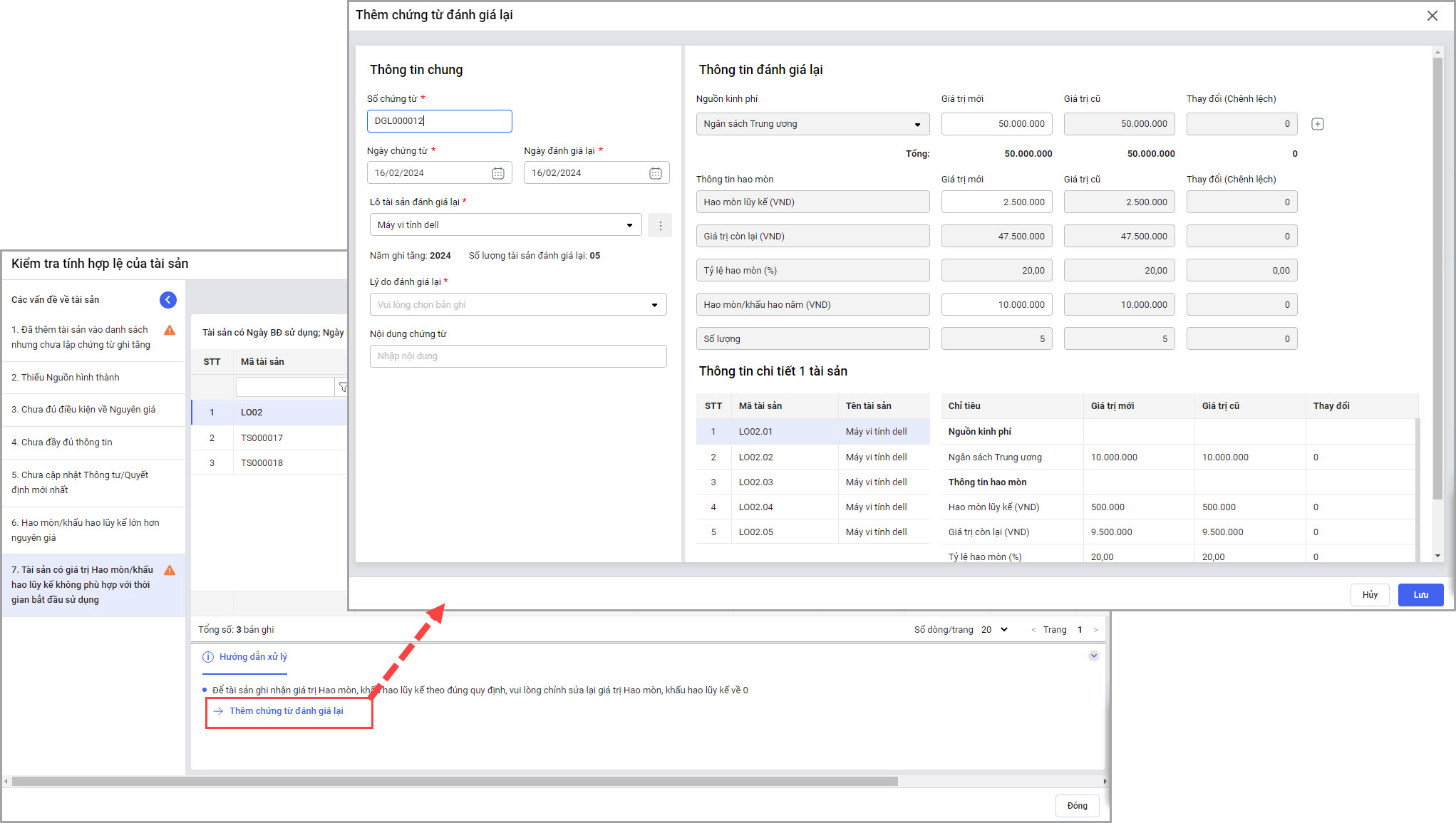Open the Lý do đánh giá lại dropdown

pos(654,305)
